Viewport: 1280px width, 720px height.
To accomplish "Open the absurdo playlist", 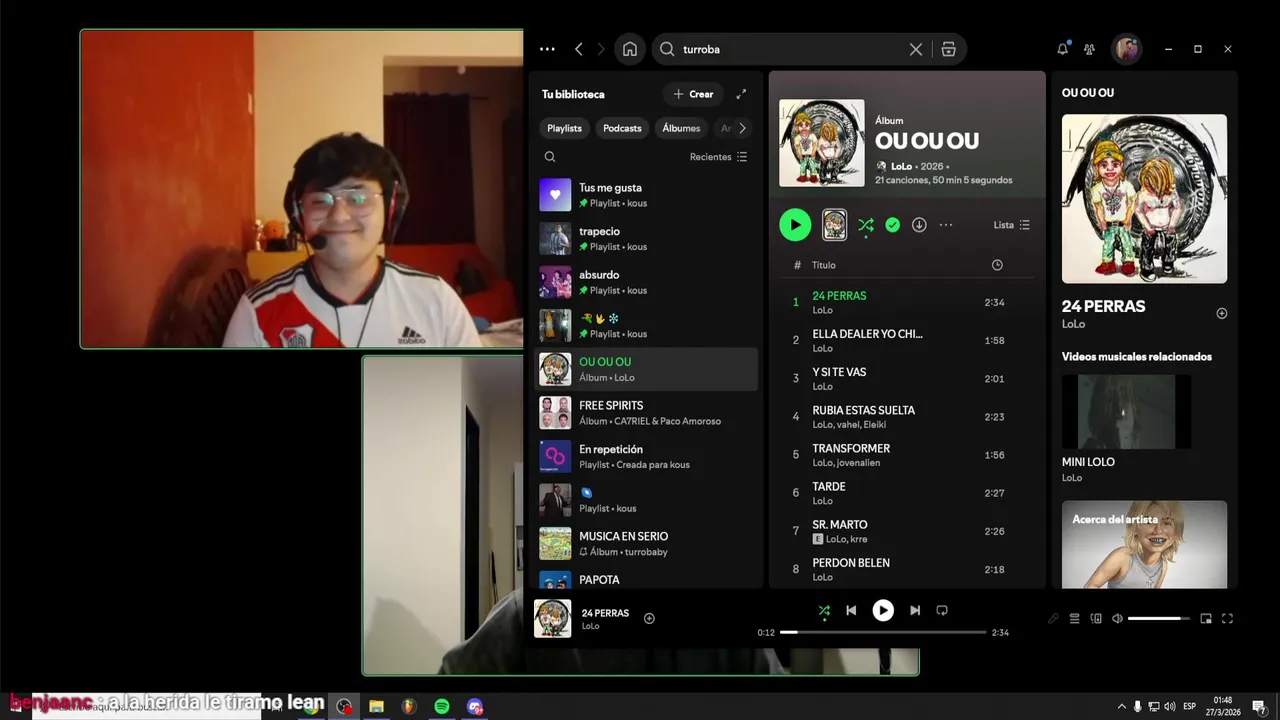I will click(x=646, y=282).
